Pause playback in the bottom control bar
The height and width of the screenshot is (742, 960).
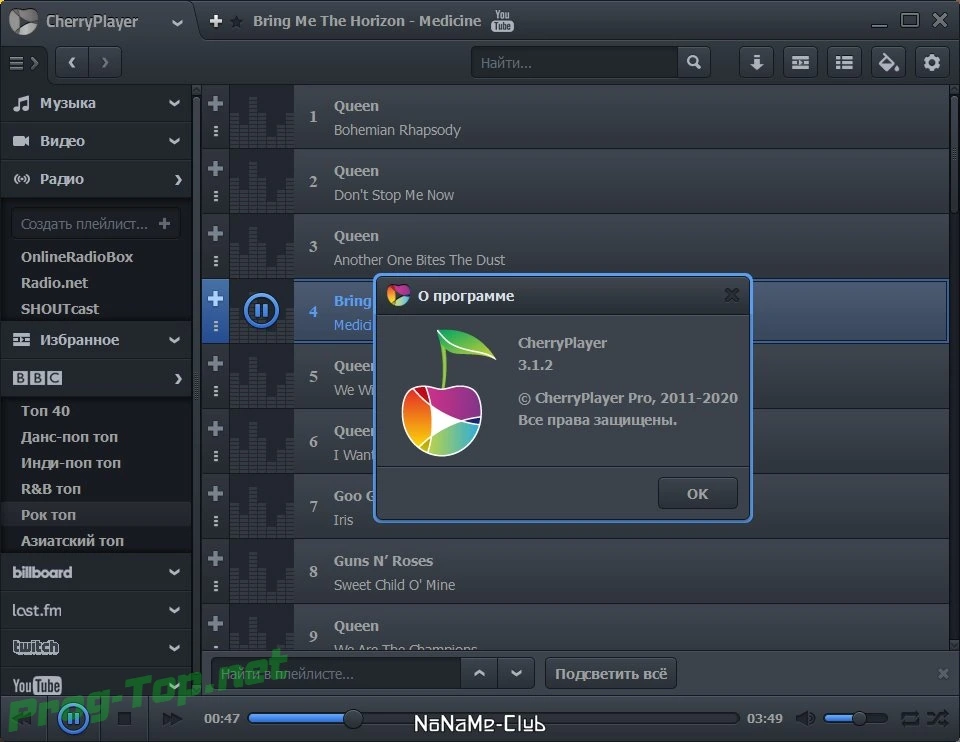coord(73,718)
